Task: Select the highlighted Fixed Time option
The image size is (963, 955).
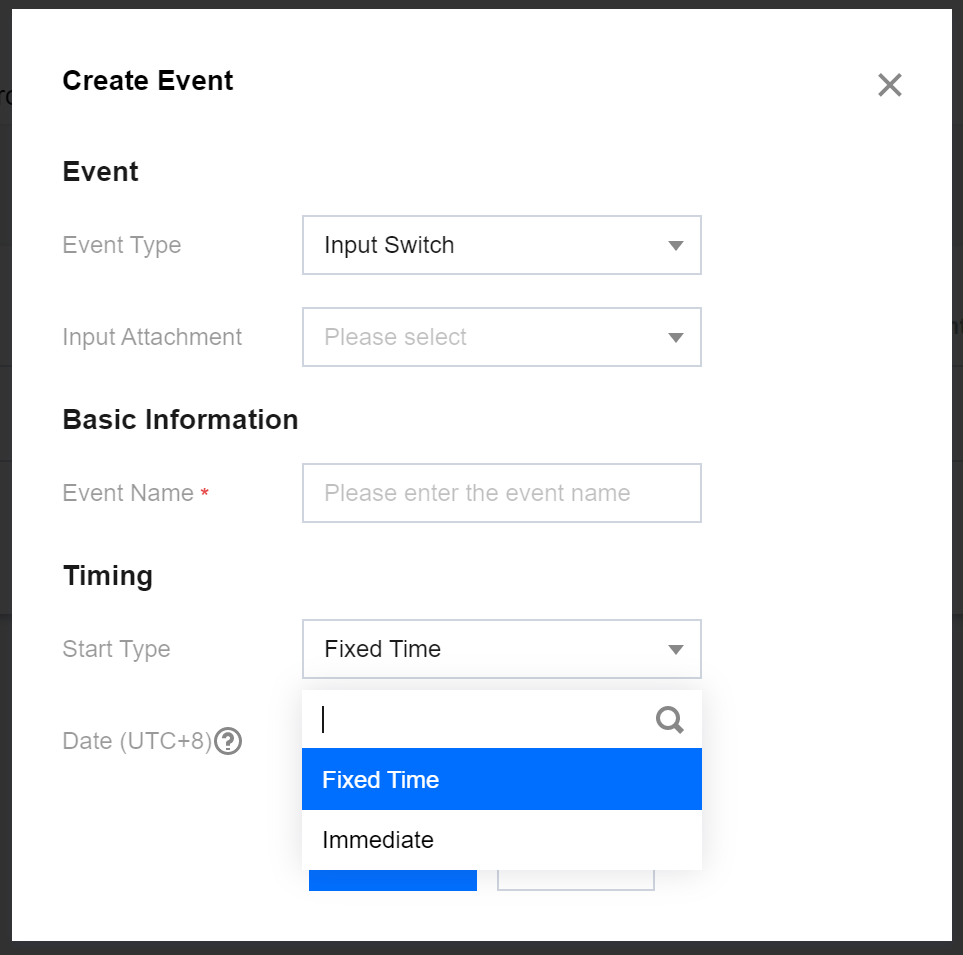Action: [x=500, y=780]
